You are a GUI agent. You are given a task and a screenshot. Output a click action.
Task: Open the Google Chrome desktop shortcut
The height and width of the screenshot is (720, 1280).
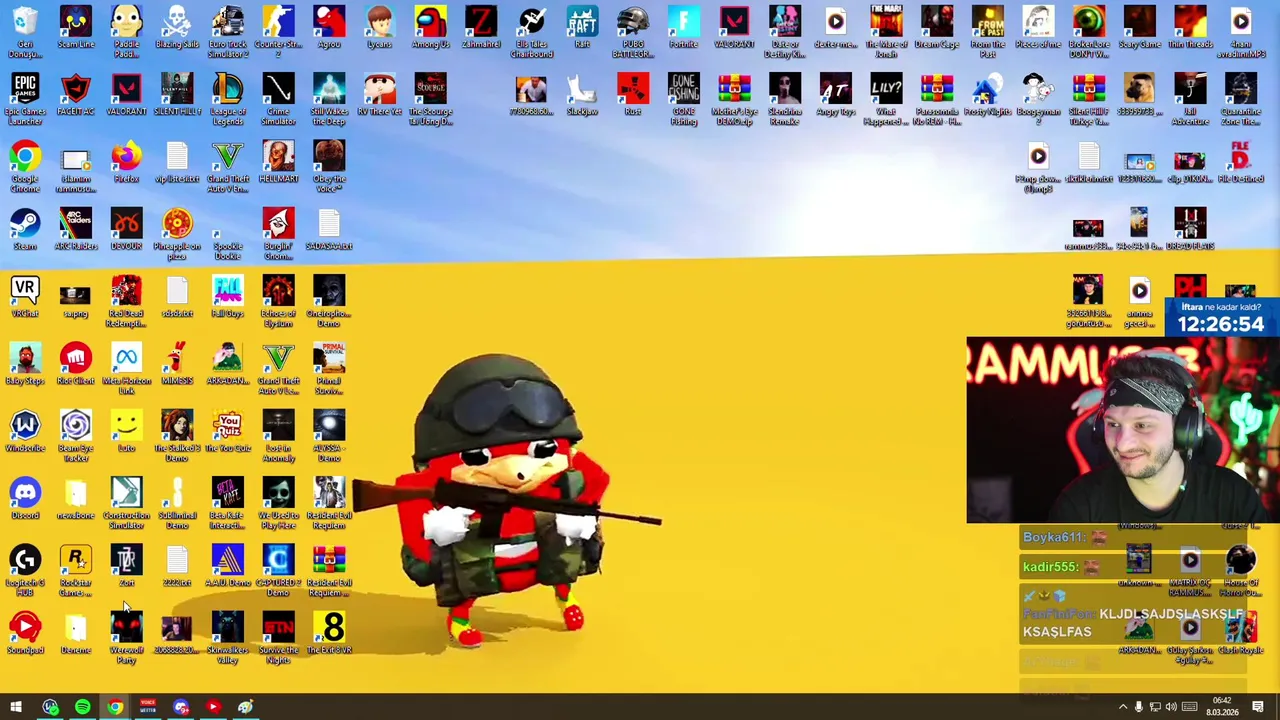25,166
